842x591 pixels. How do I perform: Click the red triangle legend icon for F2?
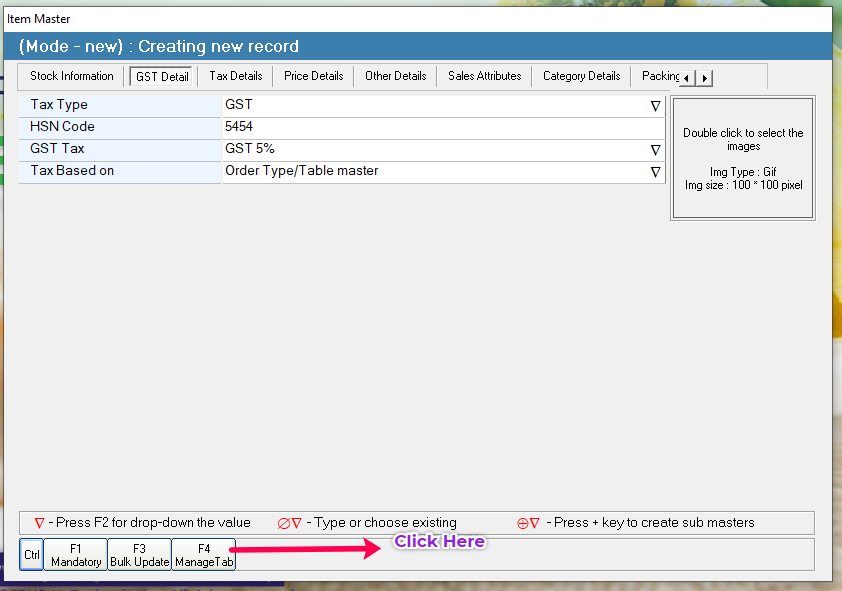(39, 523)
